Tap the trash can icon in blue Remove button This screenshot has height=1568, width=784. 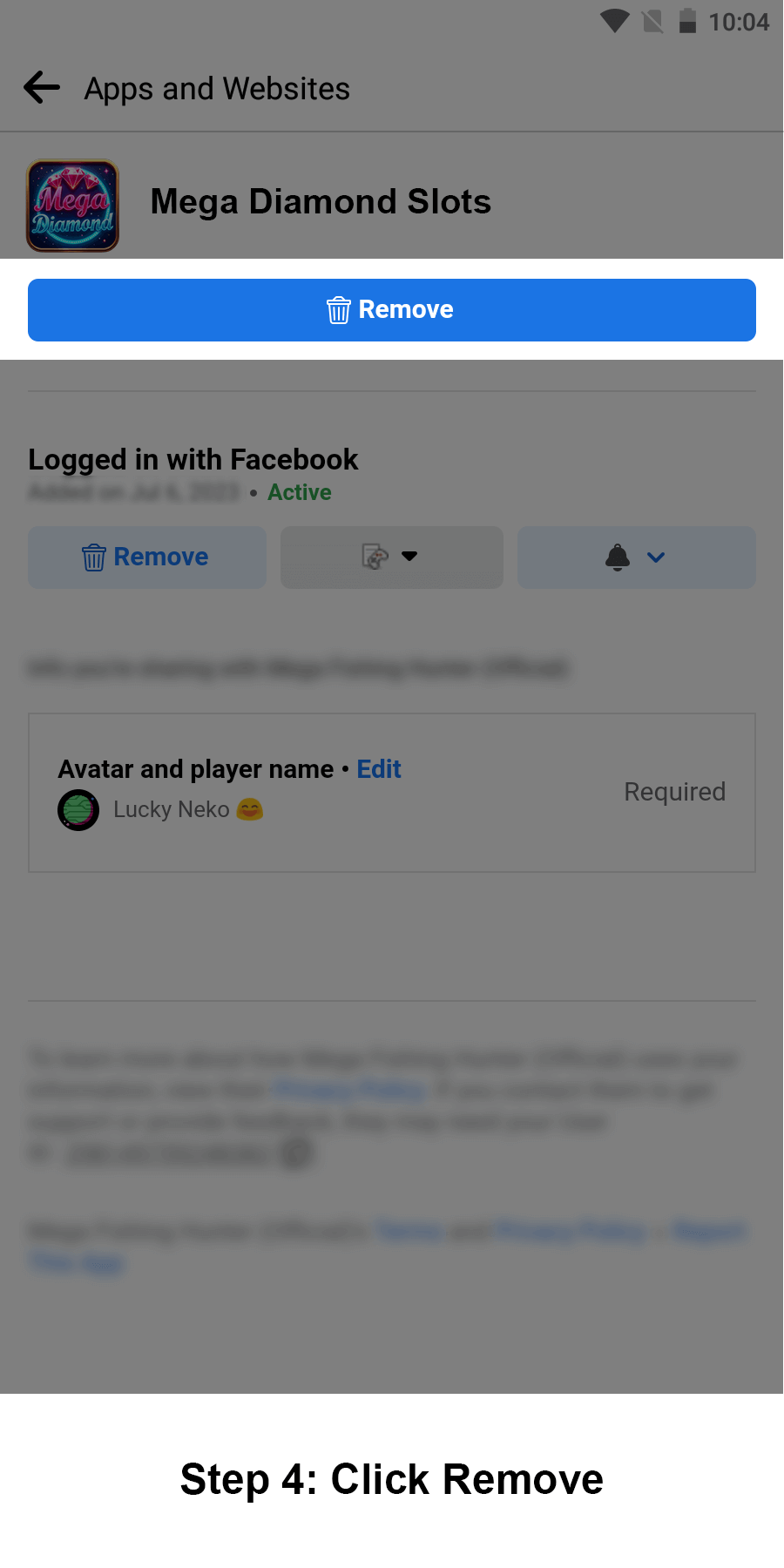pos(339,310)
